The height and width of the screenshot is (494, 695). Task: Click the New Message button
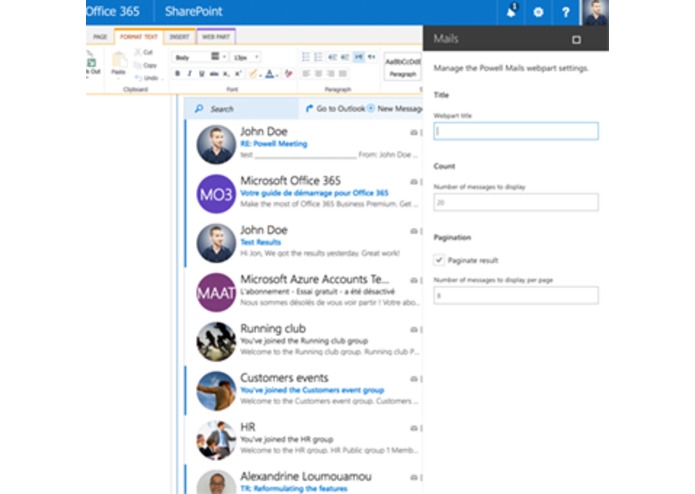pyautogui.click(x=395, y=109)
